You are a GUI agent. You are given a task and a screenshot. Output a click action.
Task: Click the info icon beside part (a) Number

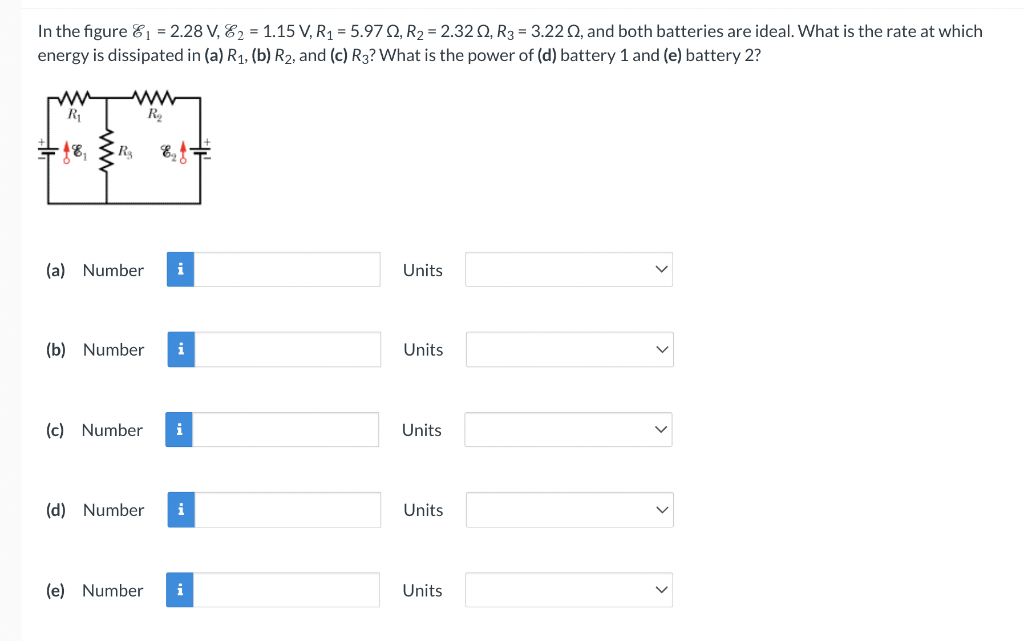coord(180,269)
